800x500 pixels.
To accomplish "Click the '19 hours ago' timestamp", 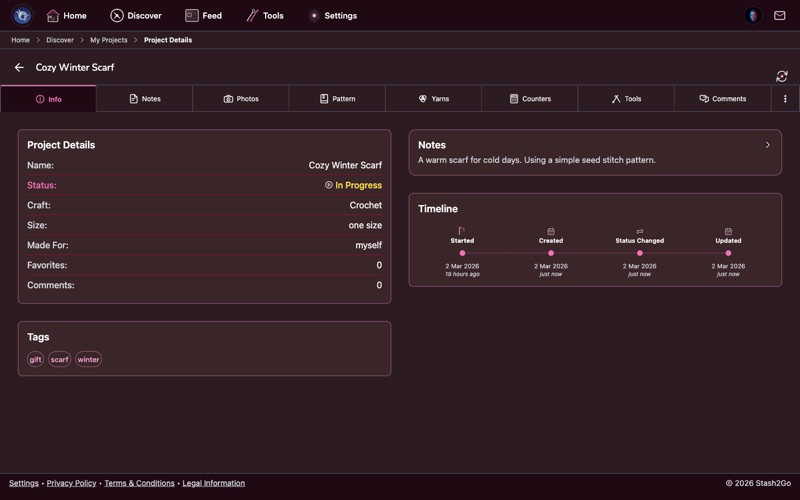I will pos(462,274).
